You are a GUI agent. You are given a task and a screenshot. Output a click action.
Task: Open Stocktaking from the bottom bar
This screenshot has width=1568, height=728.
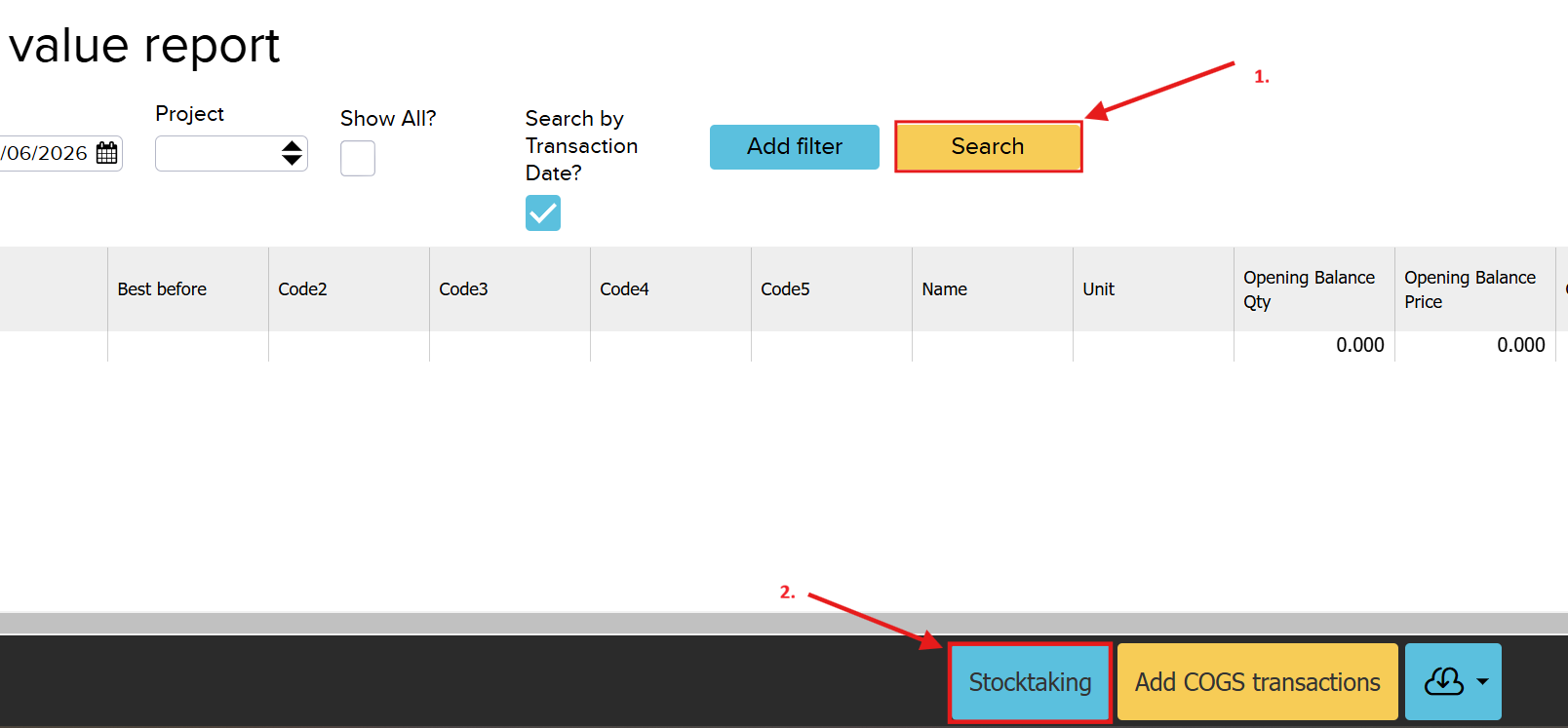pyautogui.click(x=1030, y=682)
